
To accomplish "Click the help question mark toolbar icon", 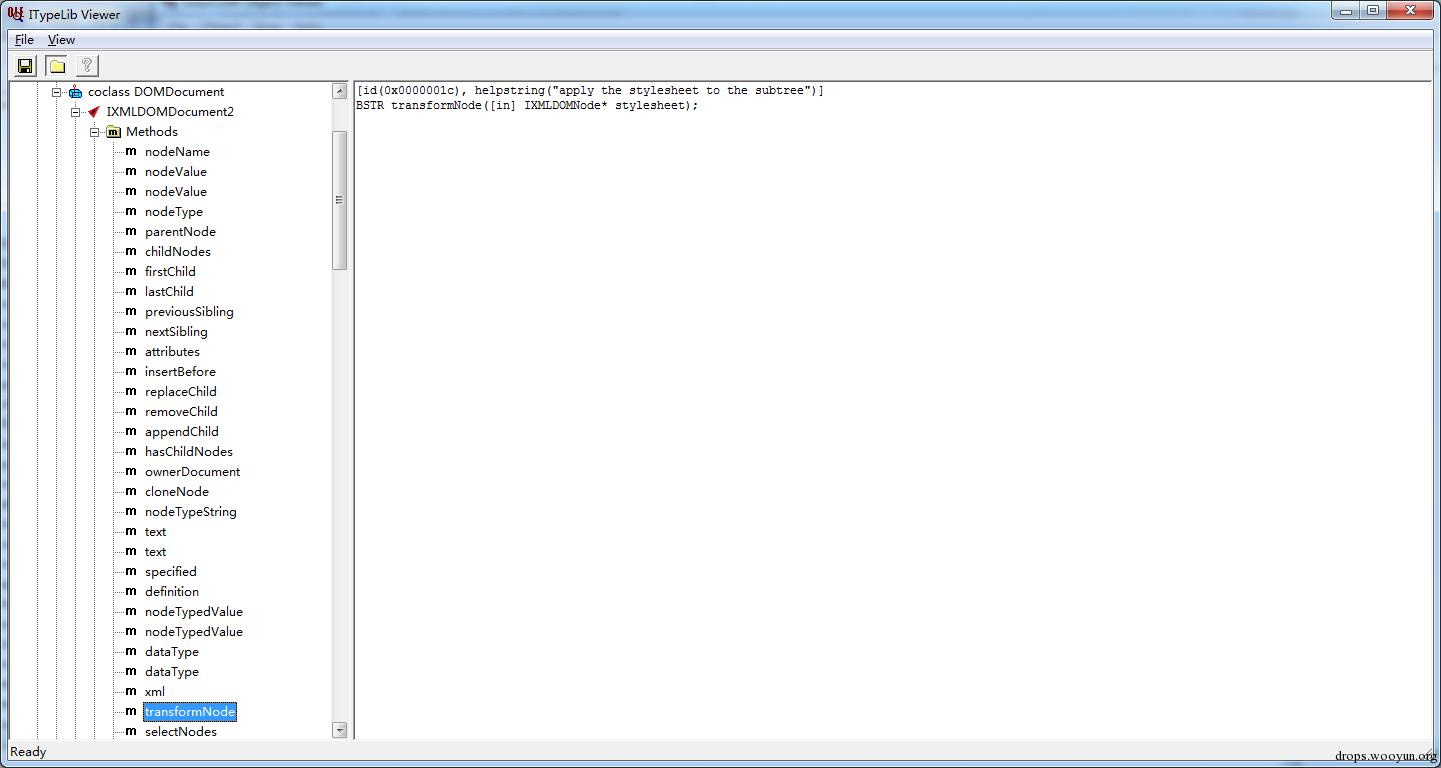I will [x=87, y=66].
